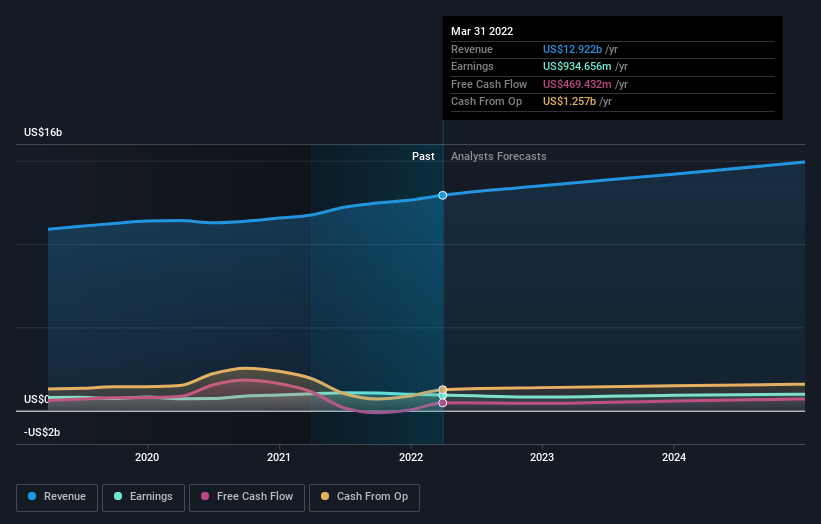Image resolution: width=821 pixels, height=524 pixels.
Task: Click the -US$2b y-axis label
Action: click(42, 432)
